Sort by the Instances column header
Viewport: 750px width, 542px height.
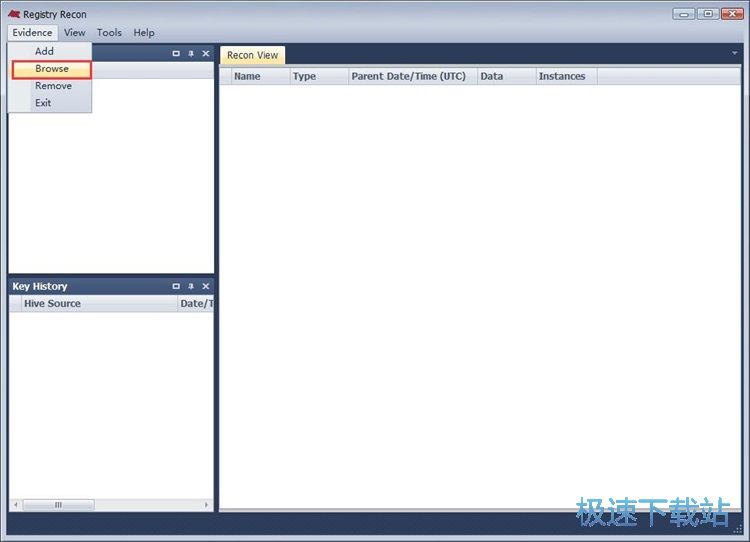[x=566, y=77]
